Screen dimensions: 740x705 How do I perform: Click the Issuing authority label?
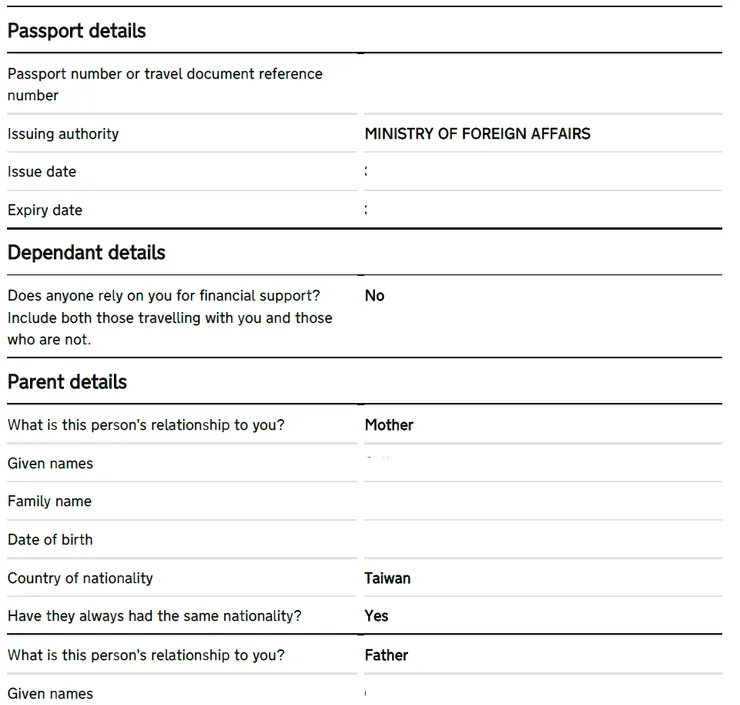pos(63,134)
